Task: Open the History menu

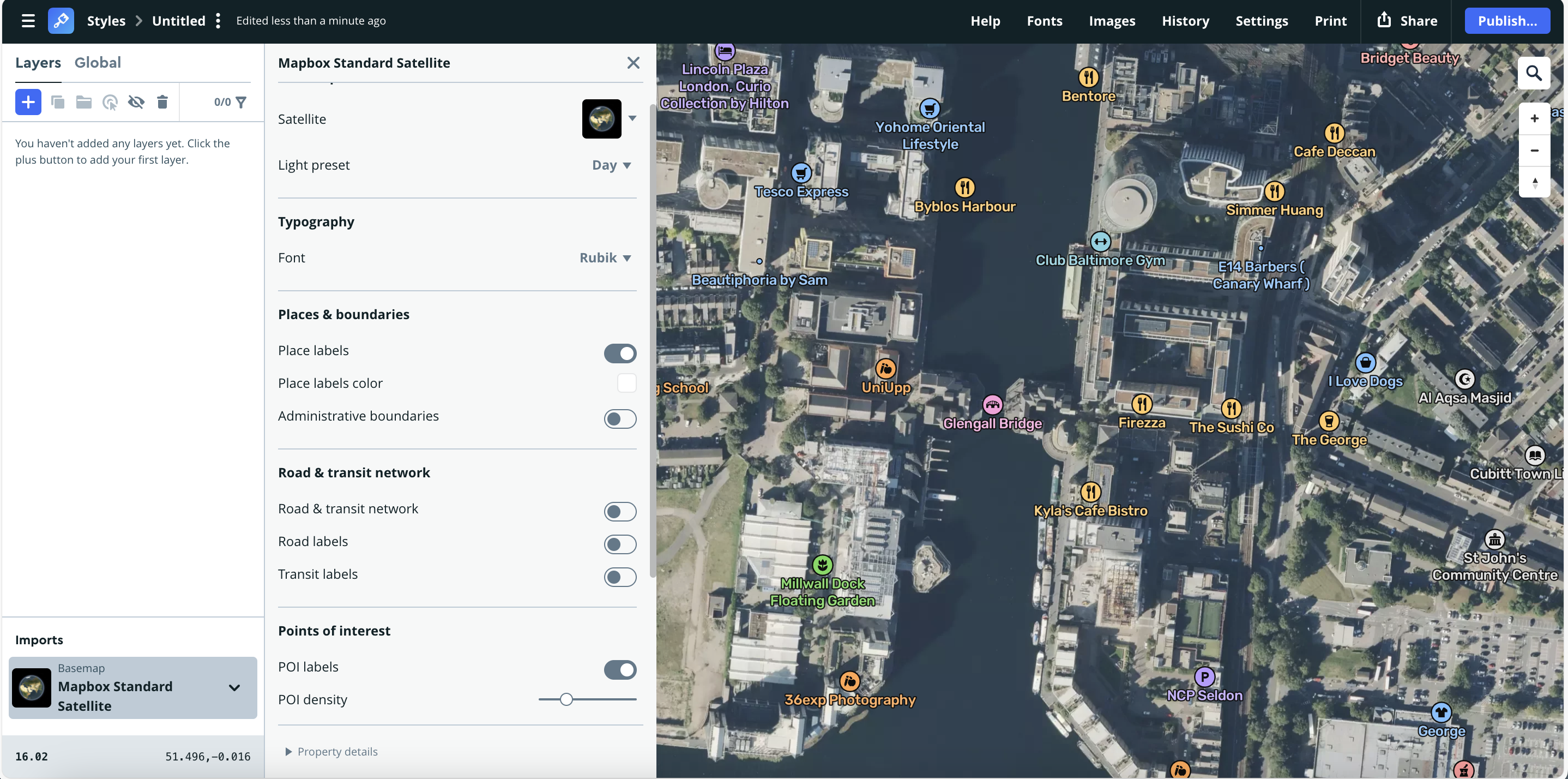Action: tap(1185, 20)
